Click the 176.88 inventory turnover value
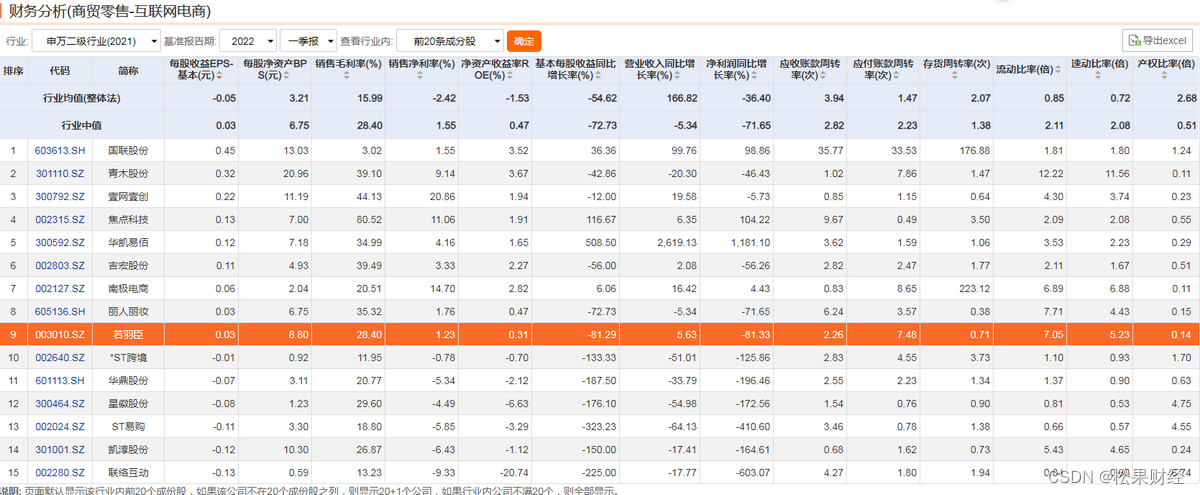 click(x=973, y=150)
